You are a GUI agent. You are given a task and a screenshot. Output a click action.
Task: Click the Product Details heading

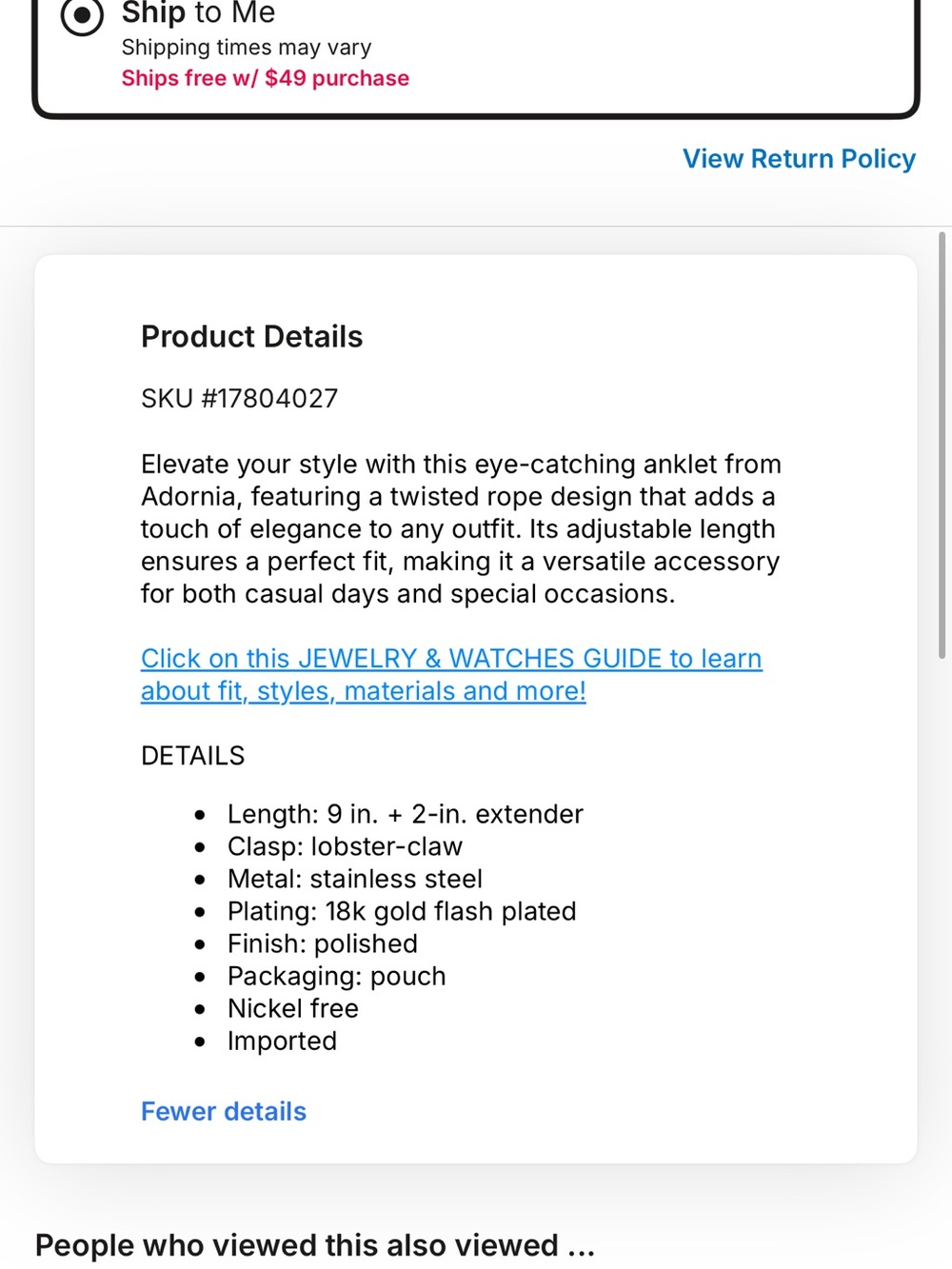pyautogui.click(x=251, y=336)
